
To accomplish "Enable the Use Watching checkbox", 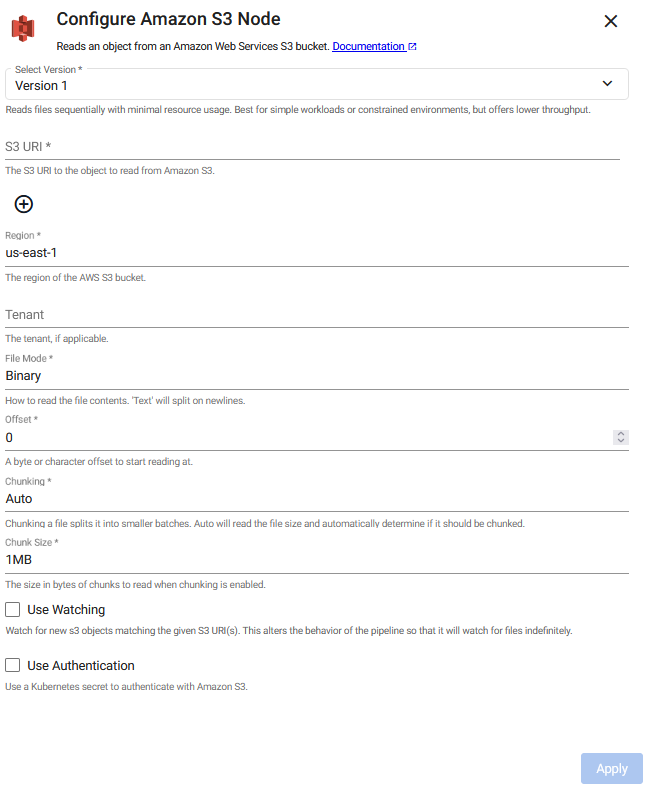I will coord(13,609).
